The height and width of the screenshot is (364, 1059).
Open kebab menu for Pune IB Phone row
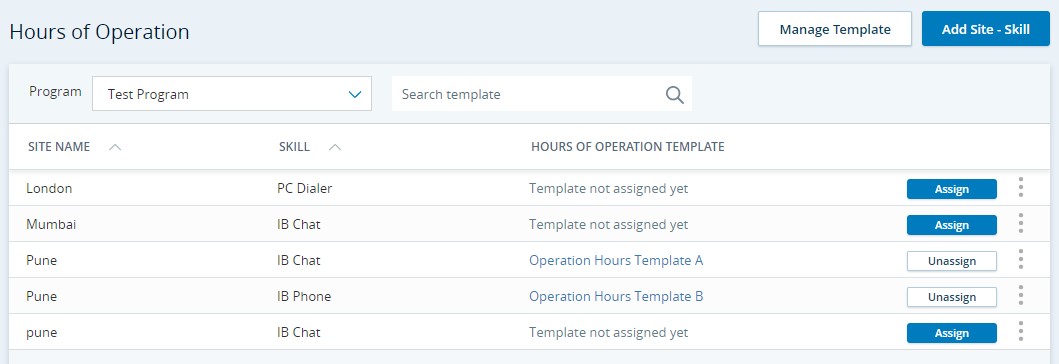1021,295
